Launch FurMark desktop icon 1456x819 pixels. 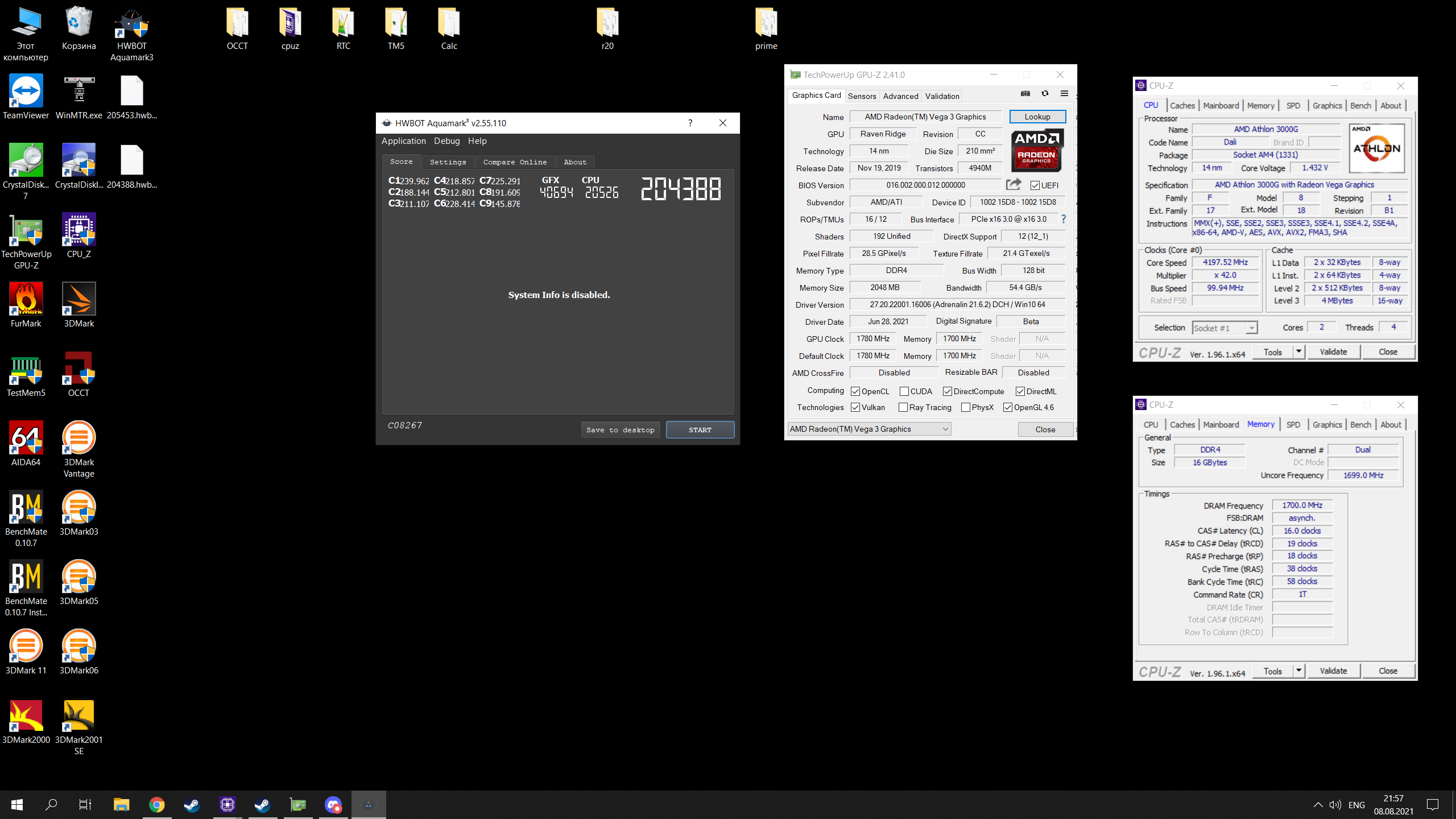[x=26, y=306]
